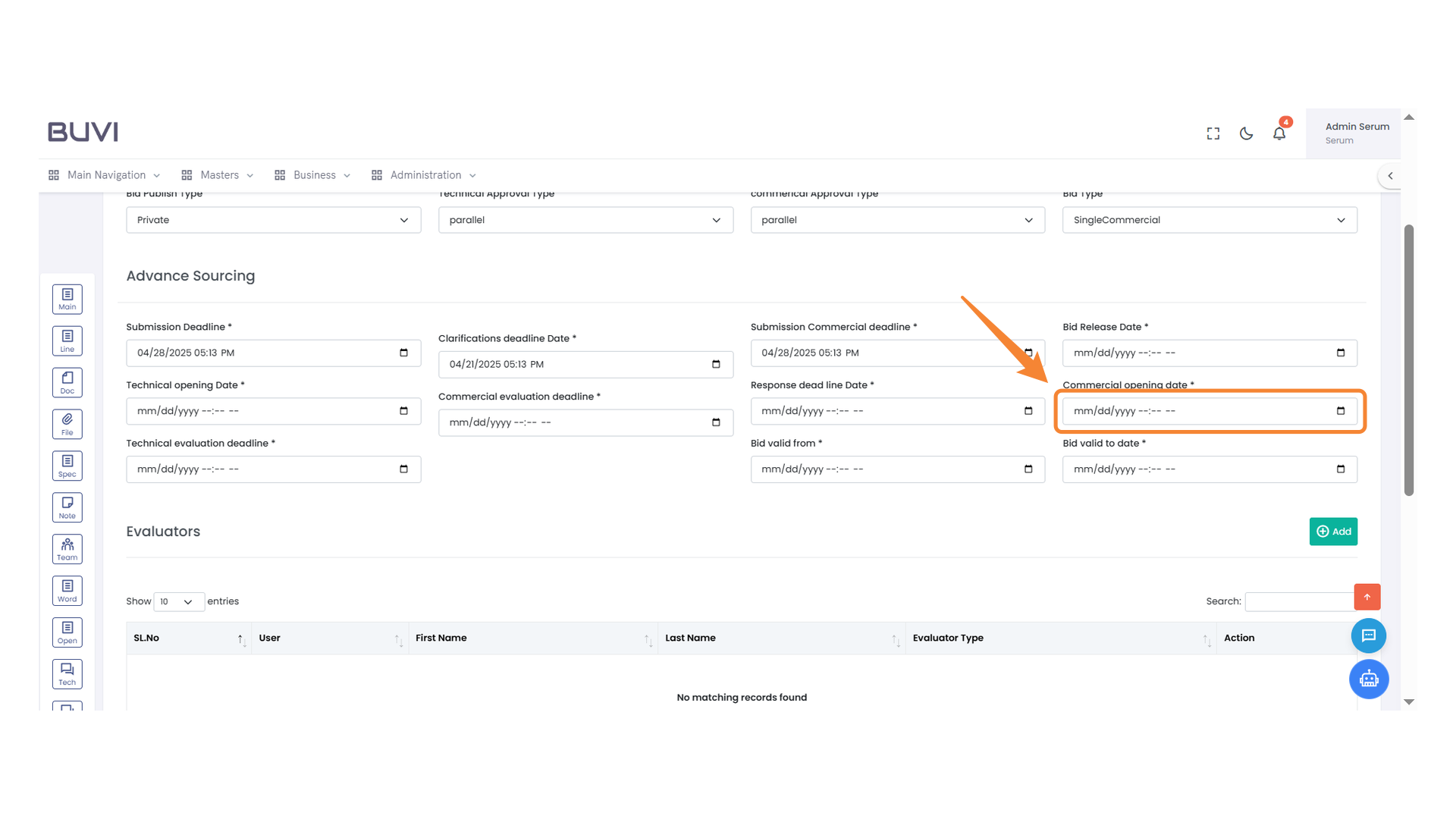Open the Note sidebar icon

coord(67,507)
